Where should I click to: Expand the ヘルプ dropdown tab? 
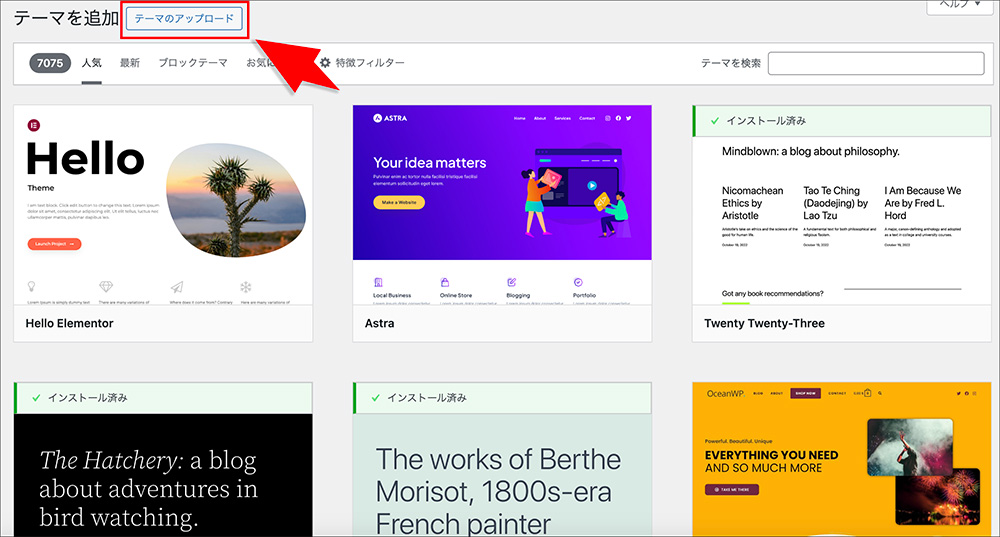(962, 6)
